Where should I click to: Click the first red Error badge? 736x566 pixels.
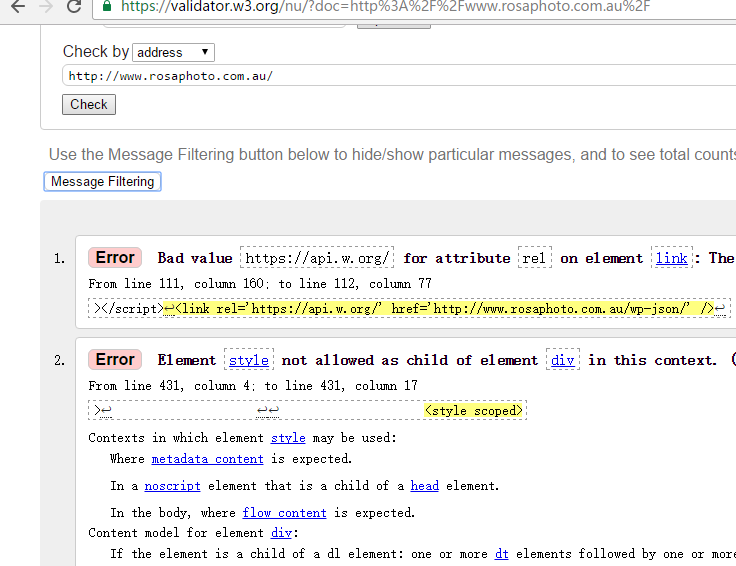point(115,258)
